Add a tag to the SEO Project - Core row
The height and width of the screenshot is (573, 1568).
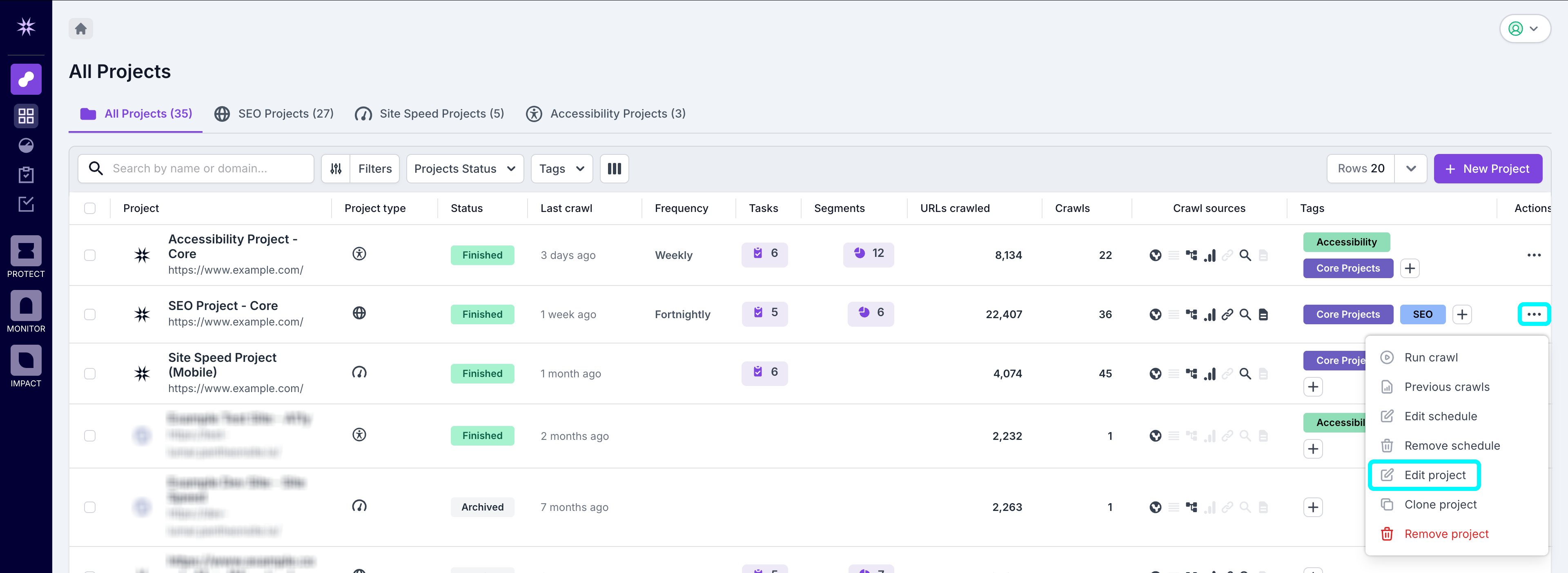(1462, 314)
